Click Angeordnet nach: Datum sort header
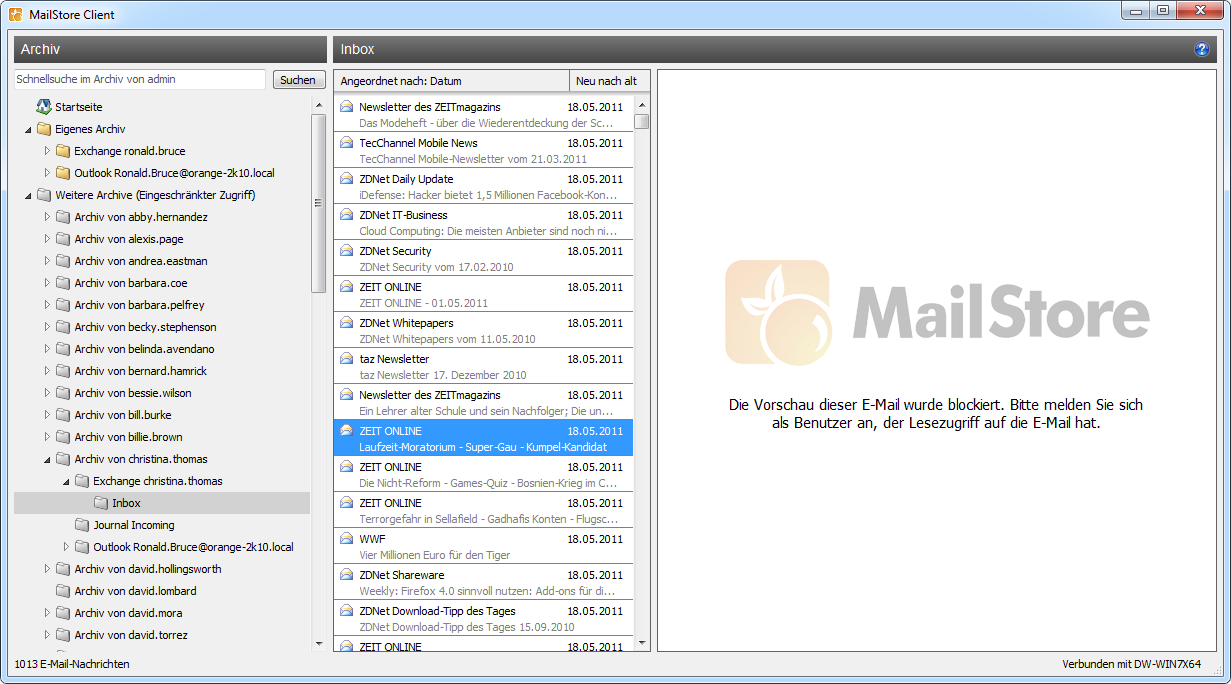Image resolution: width=1231 pixels, height=684 pixels. click(452, 81)
